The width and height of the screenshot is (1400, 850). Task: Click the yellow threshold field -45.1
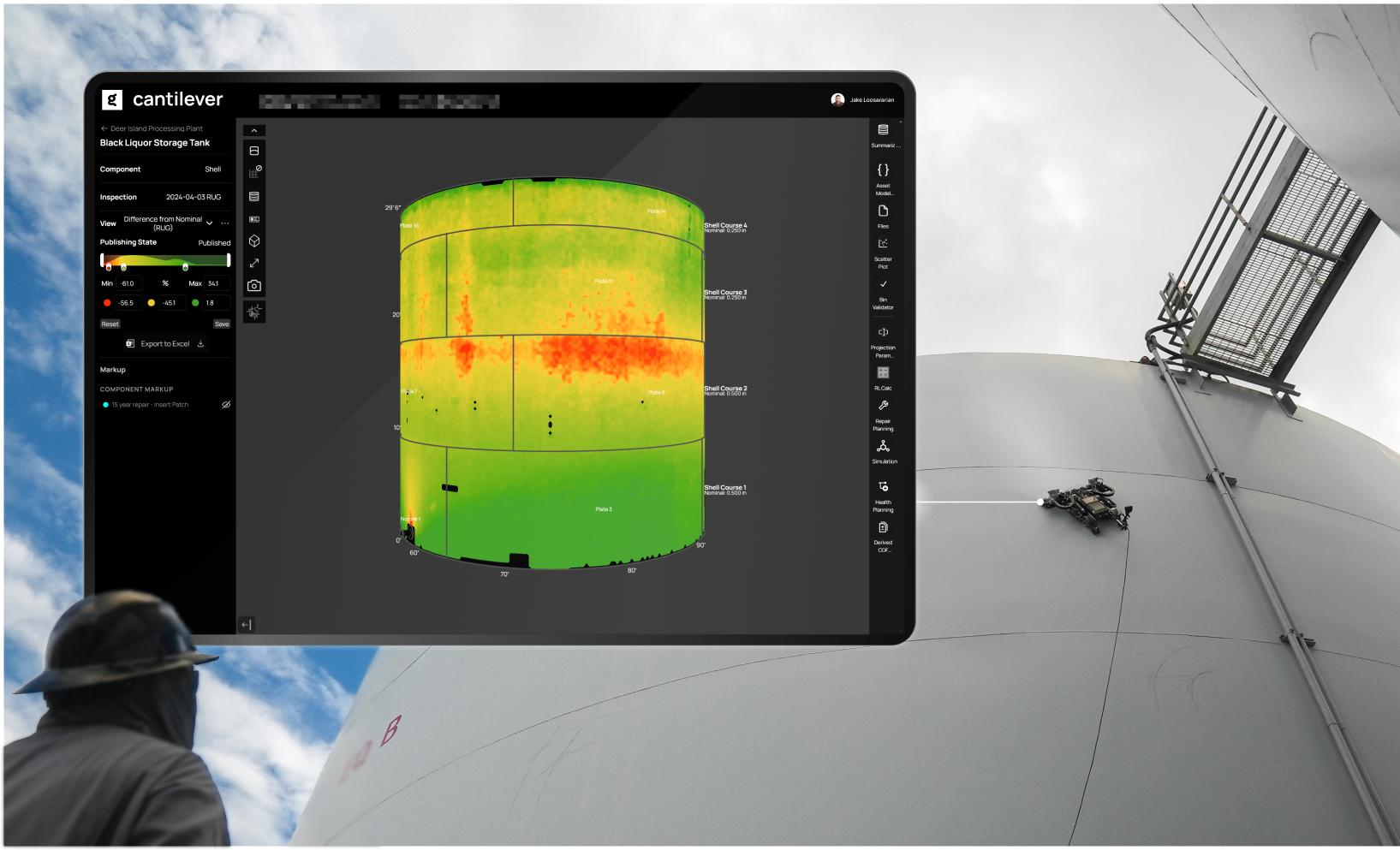pyautogui.click(x=172, y=303)
